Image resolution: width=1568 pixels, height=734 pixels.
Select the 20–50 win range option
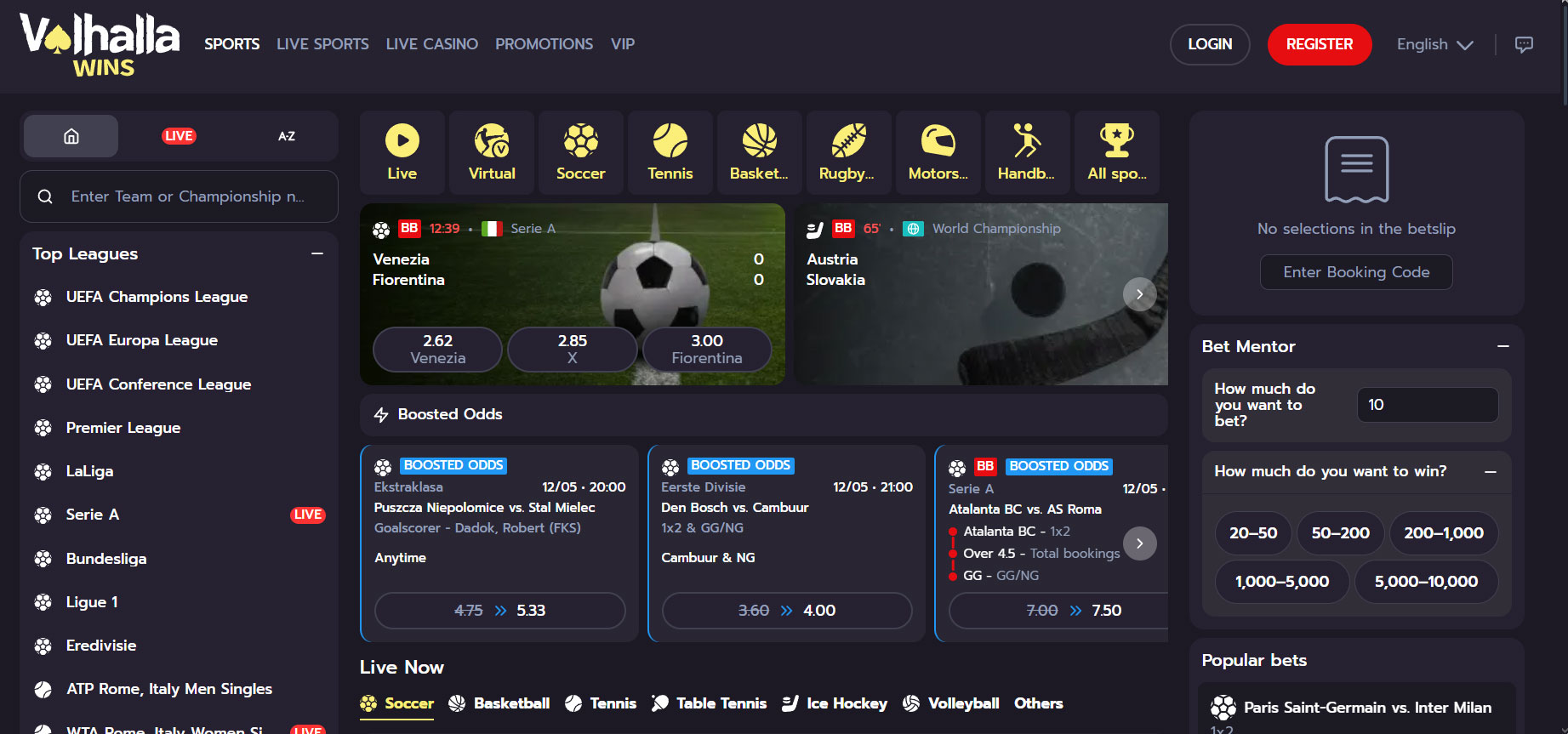coord(1253,533)
